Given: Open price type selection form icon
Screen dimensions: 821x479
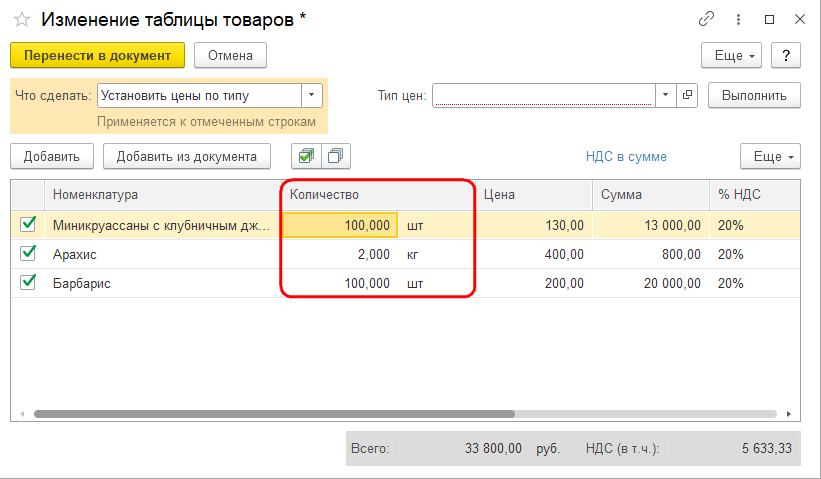Looking at the screenshot, I should (x=687, y=95).
